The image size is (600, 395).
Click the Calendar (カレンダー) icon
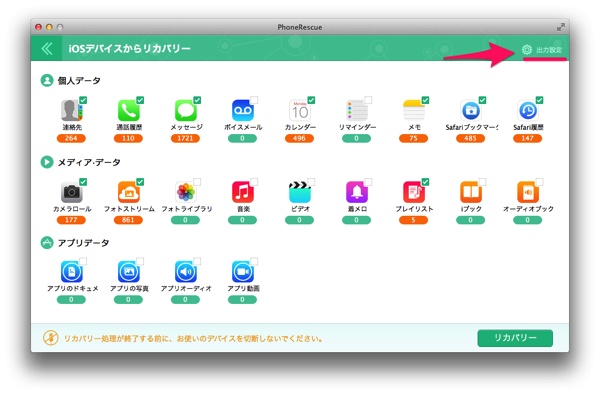tap(299, 111)
